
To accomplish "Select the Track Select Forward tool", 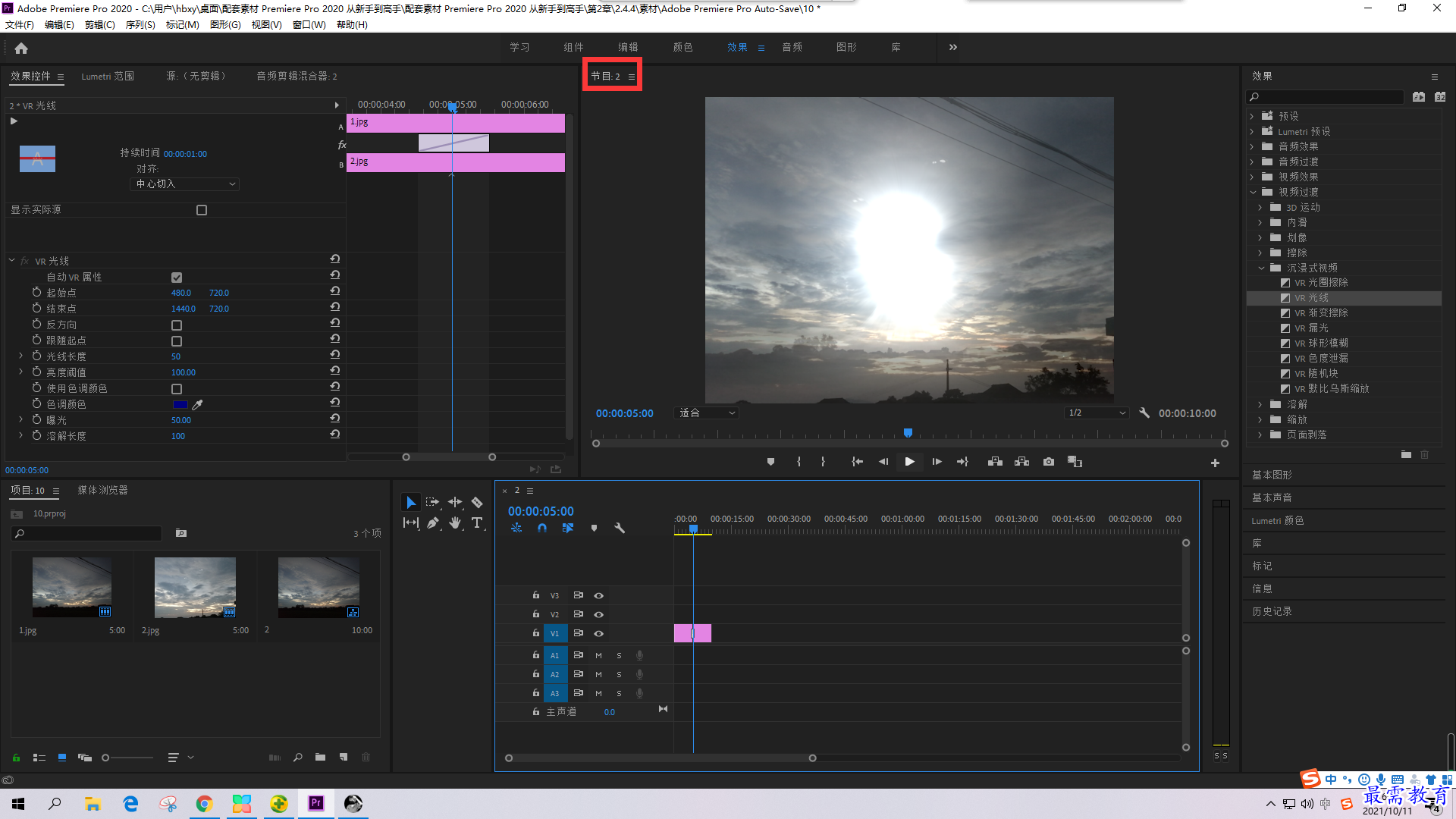I will (x=432, y=502).
